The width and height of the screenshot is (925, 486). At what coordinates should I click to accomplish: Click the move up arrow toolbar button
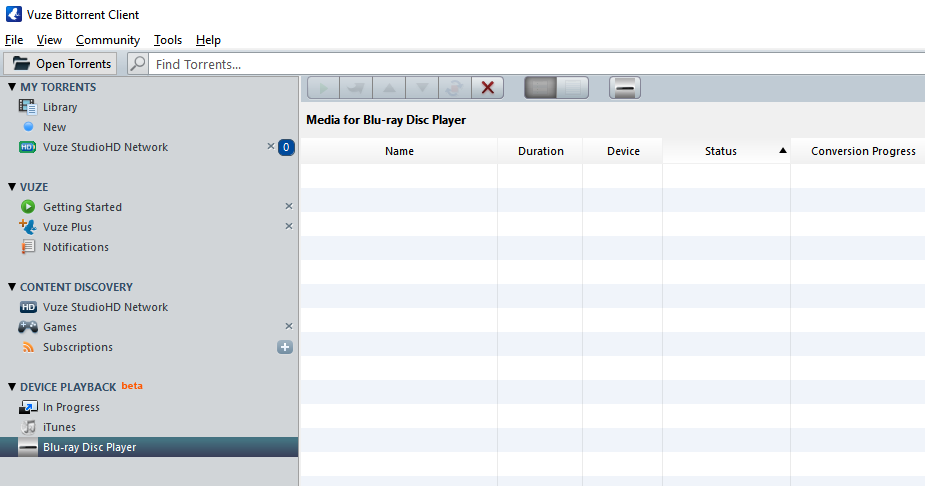click(389, 88)
